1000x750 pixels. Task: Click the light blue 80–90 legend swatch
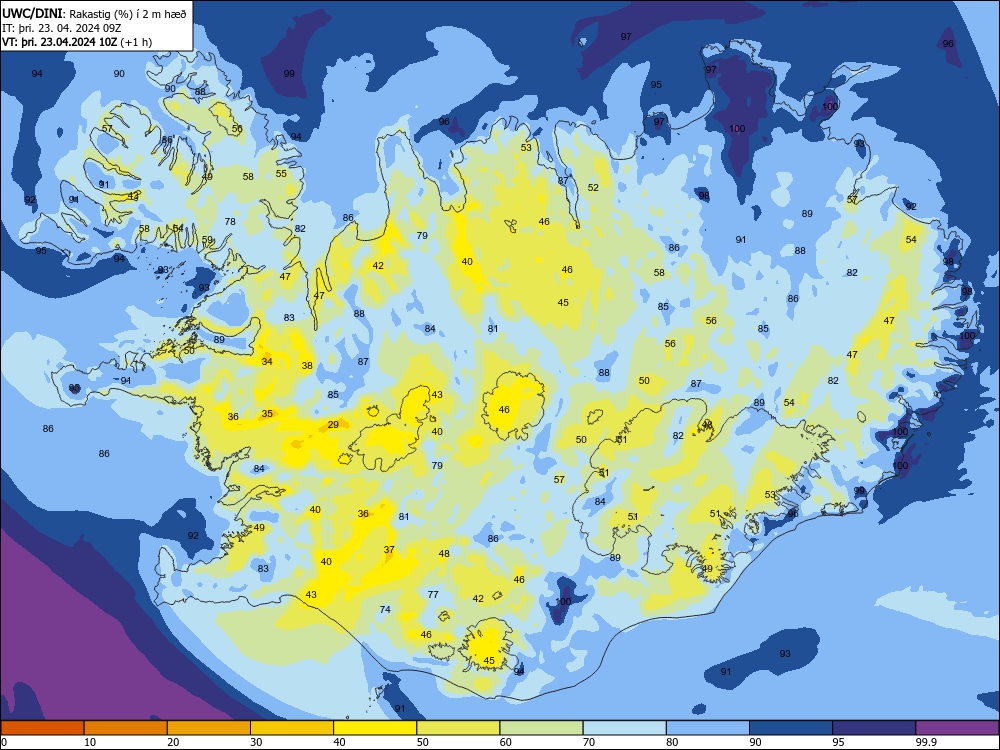pyautogui.click(x=708, y=728)
